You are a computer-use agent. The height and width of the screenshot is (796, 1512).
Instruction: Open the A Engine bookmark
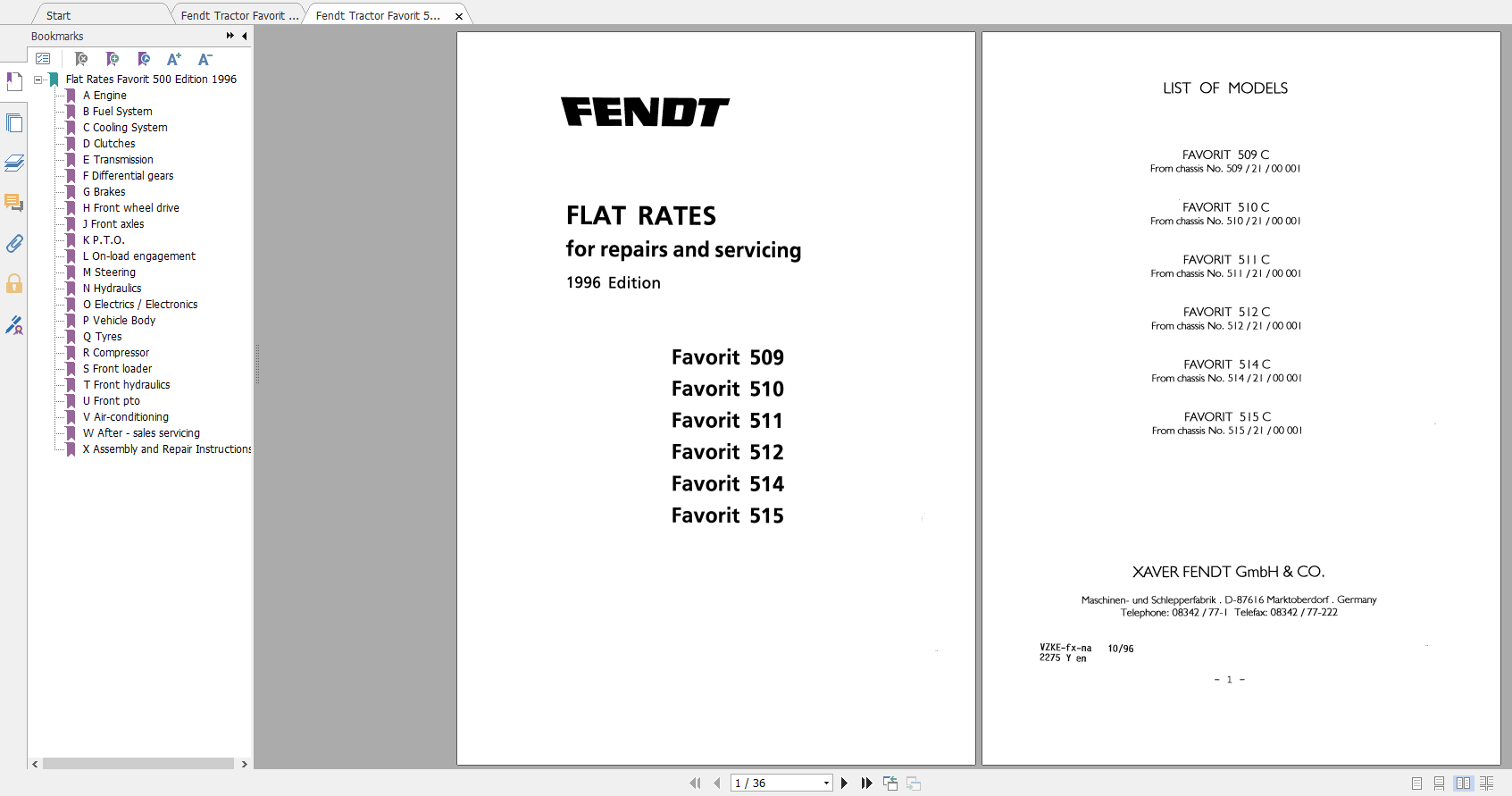pyautogui.click(x=104, y=96)
